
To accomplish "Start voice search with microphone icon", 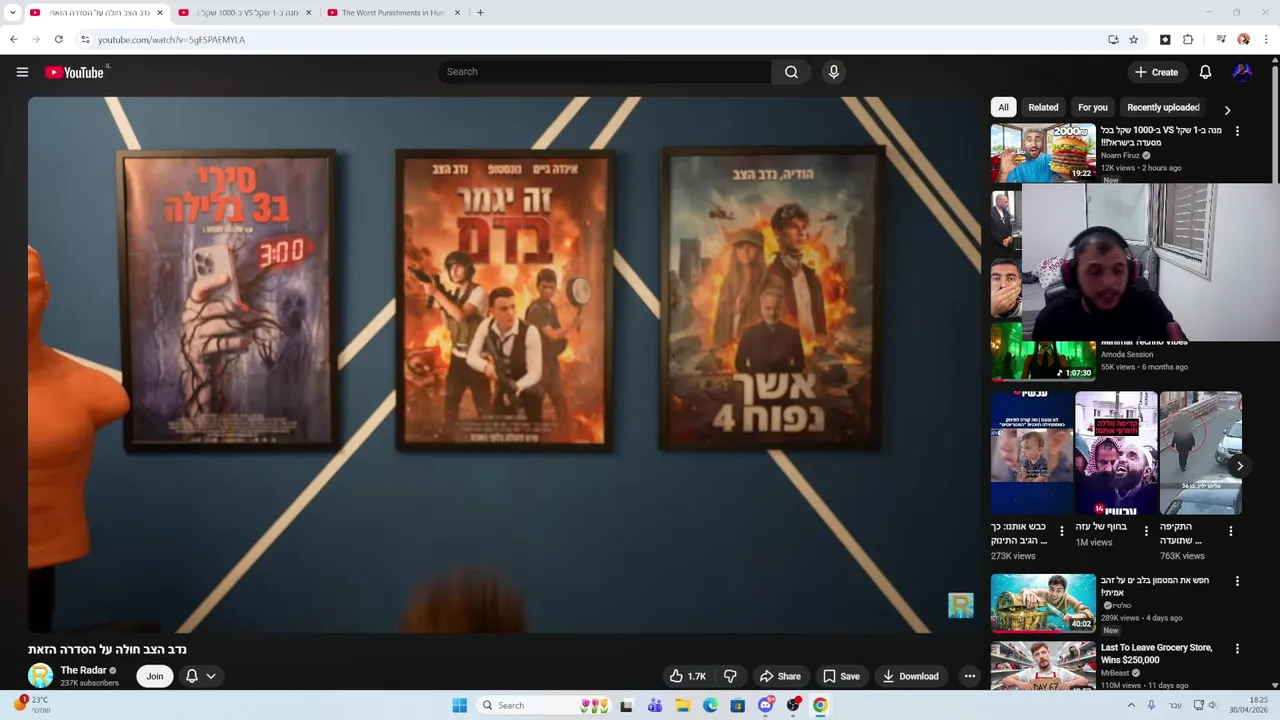I will pyautogui.click(x=833, y=72).
